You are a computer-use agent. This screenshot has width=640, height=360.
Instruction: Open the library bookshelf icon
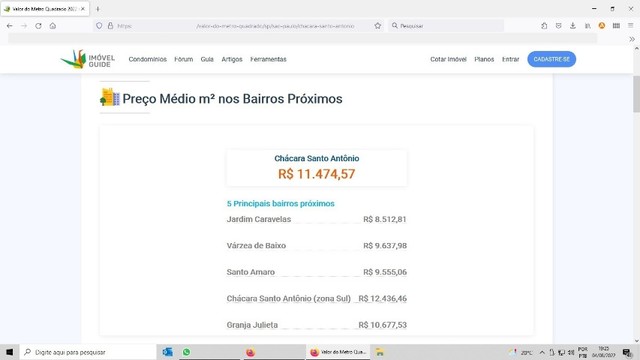[587, 26]
